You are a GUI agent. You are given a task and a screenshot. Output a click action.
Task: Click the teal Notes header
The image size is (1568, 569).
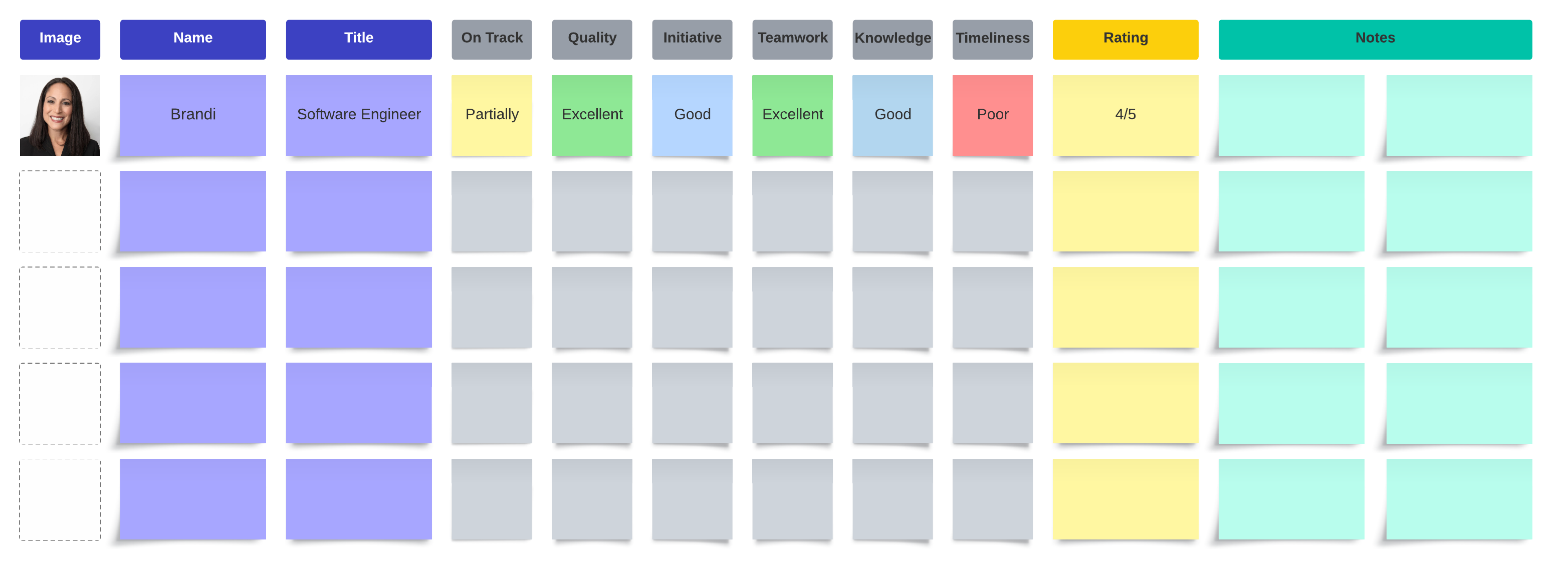[1375, 39]
